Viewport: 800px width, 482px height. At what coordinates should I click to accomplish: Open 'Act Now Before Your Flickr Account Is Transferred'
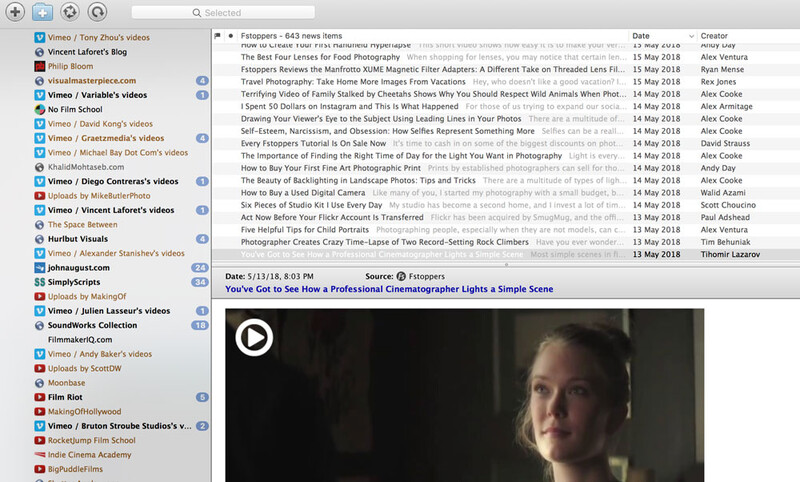pos(332,217)
